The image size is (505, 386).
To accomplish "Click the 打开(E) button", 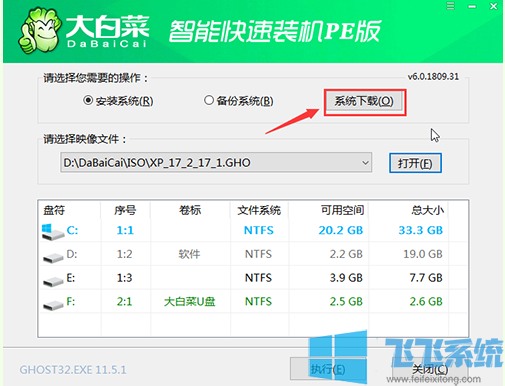I will point(415,163).
